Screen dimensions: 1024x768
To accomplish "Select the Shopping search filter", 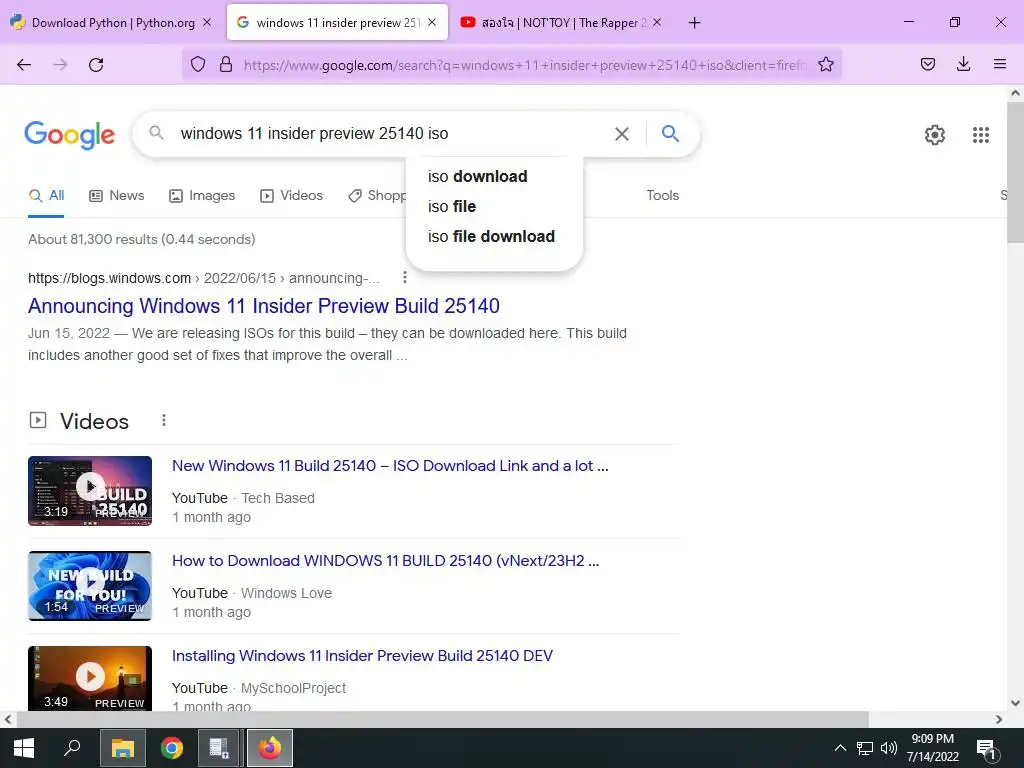I will (x=377, y=195).
